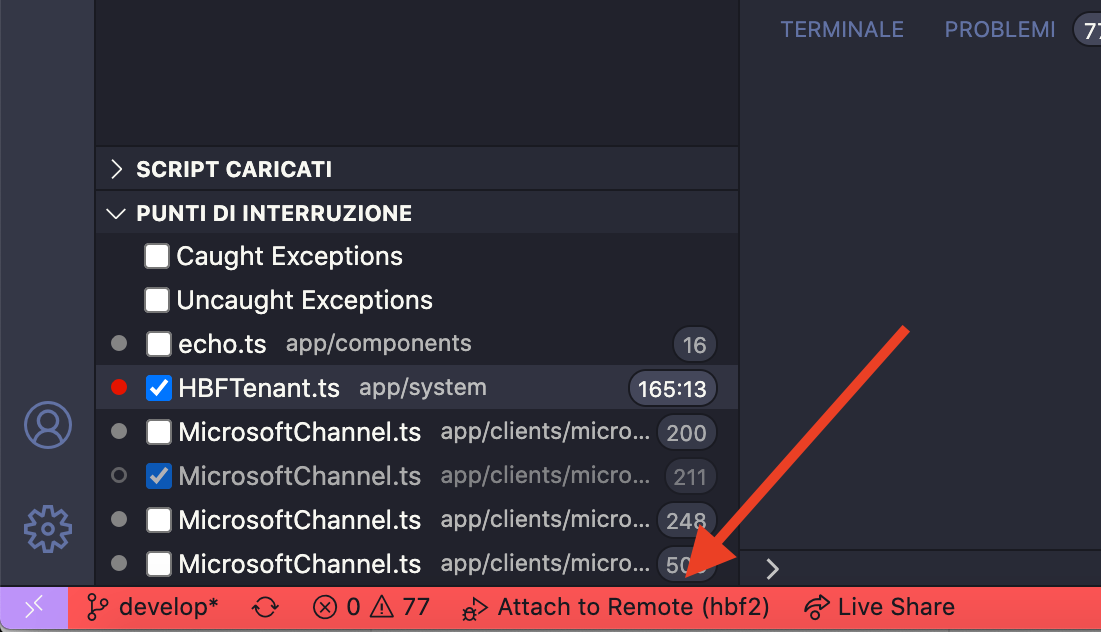Click the develop* git branch indicator
This screenshot has height=632, width=1101.
click(152, 607)
